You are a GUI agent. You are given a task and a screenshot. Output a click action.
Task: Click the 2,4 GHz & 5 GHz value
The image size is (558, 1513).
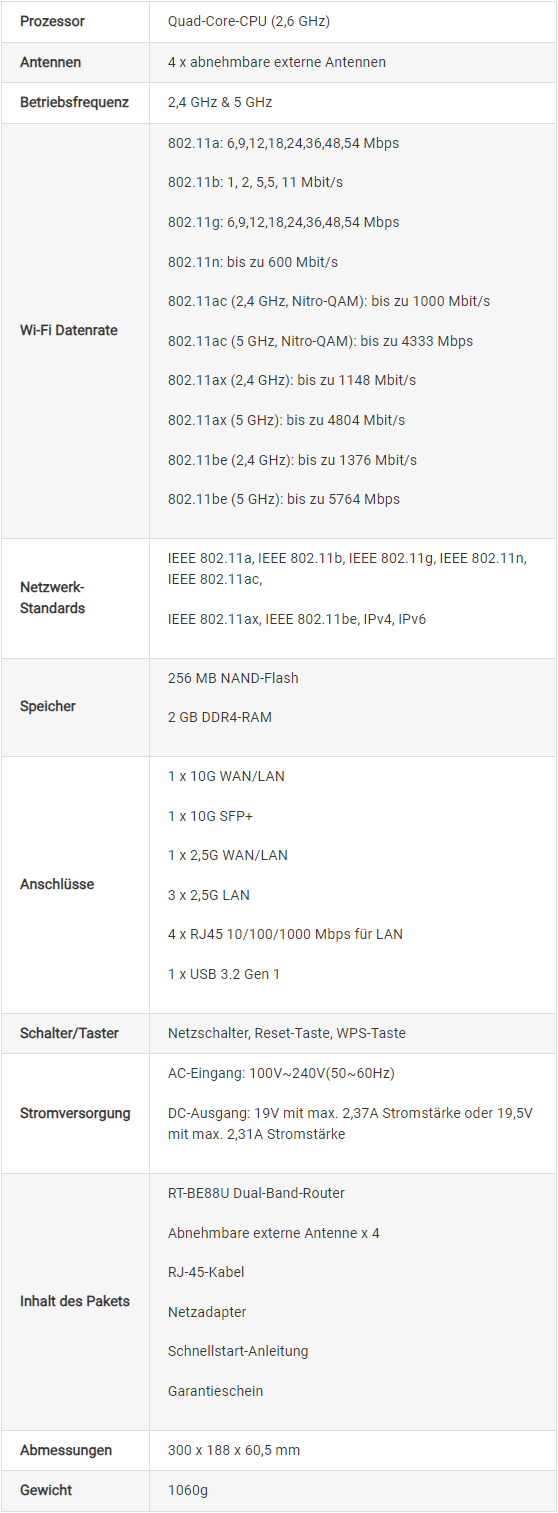[x=220, y=102]
